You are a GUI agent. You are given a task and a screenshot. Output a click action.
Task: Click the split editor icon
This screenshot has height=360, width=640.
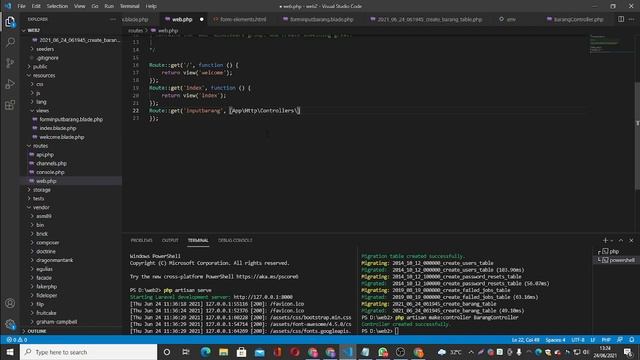[621, 19]
